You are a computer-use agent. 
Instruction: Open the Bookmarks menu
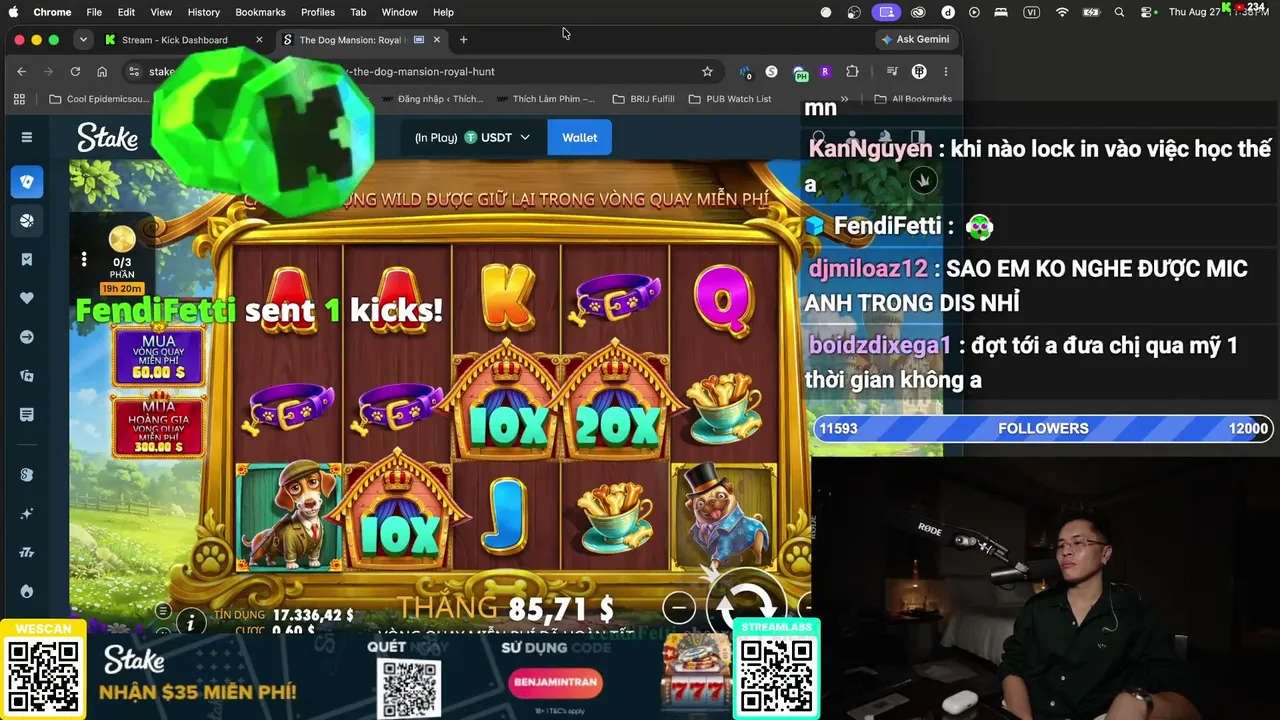[260, 12]
